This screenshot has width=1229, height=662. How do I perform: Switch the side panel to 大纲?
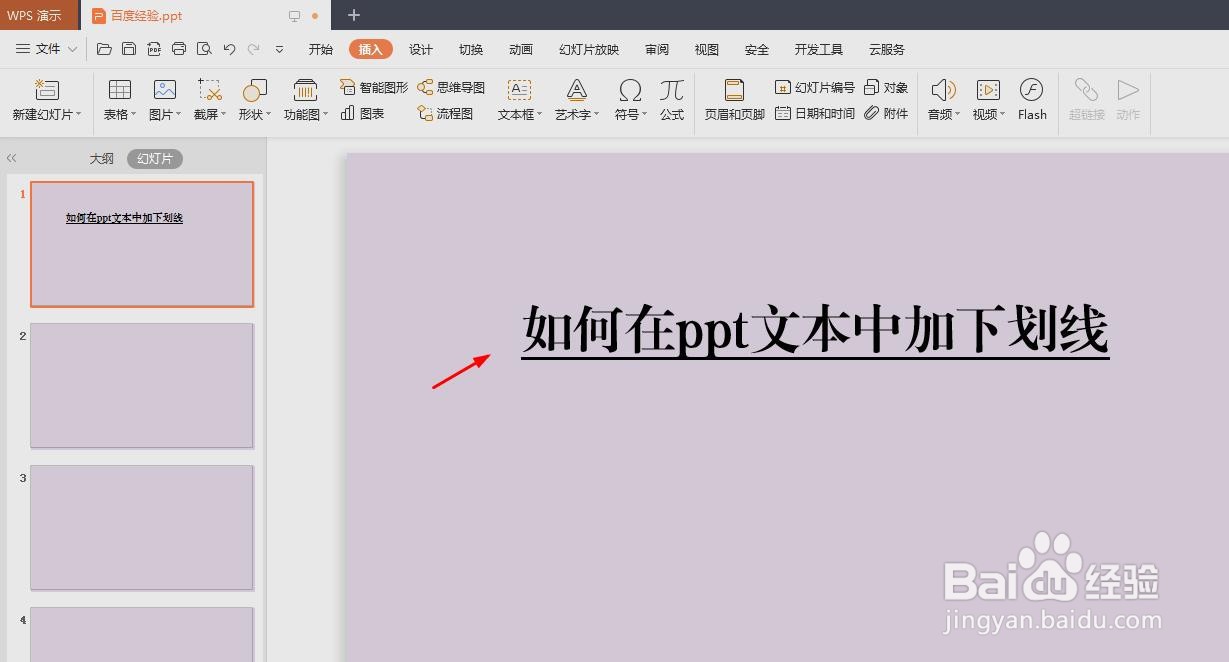point(101,159)
